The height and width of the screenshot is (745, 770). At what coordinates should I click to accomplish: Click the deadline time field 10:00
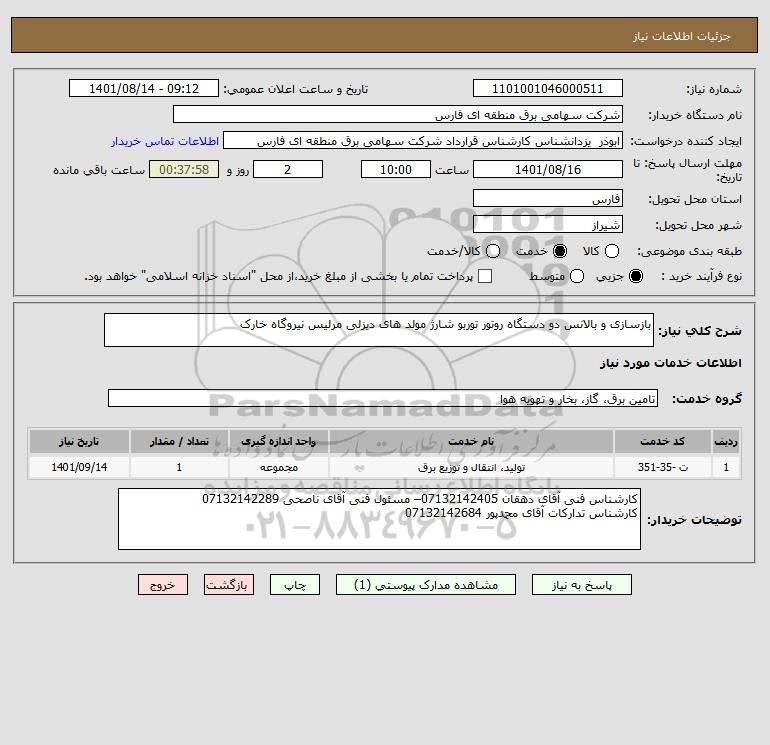tap(396, 169)
